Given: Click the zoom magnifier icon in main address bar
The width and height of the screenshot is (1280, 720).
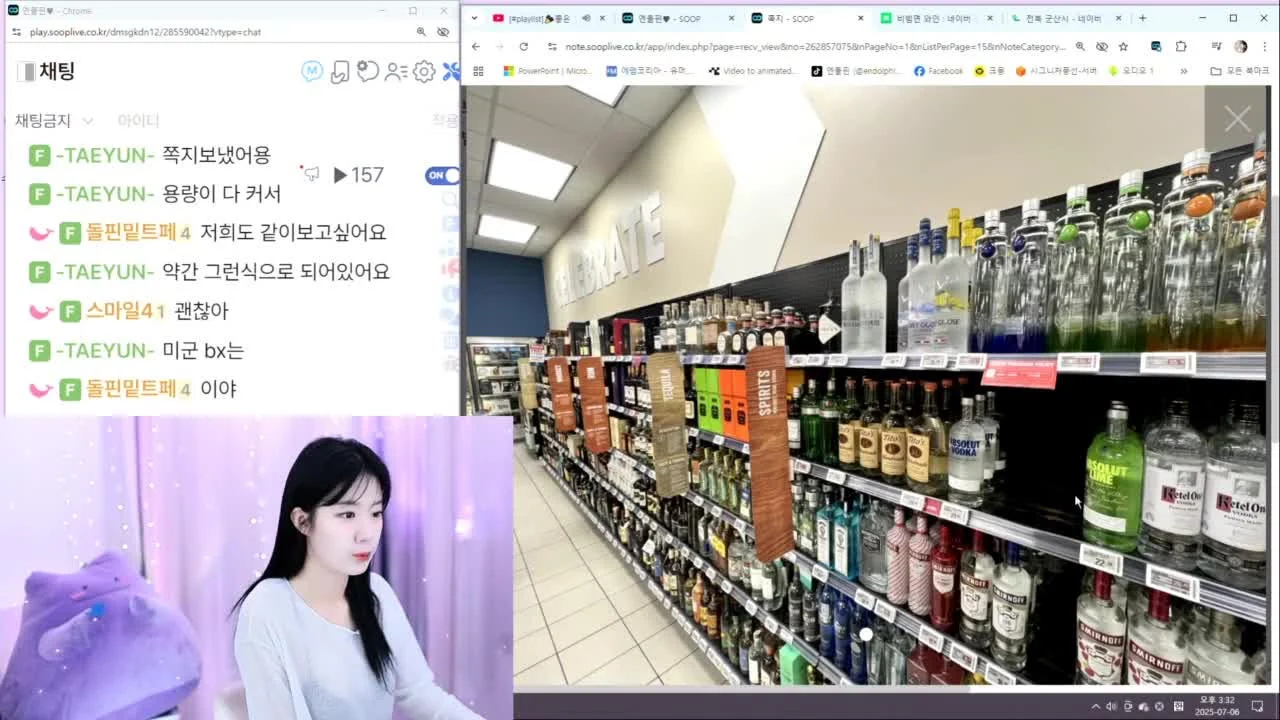Looking at the screenshot, I should click(x=1080, y=47).
